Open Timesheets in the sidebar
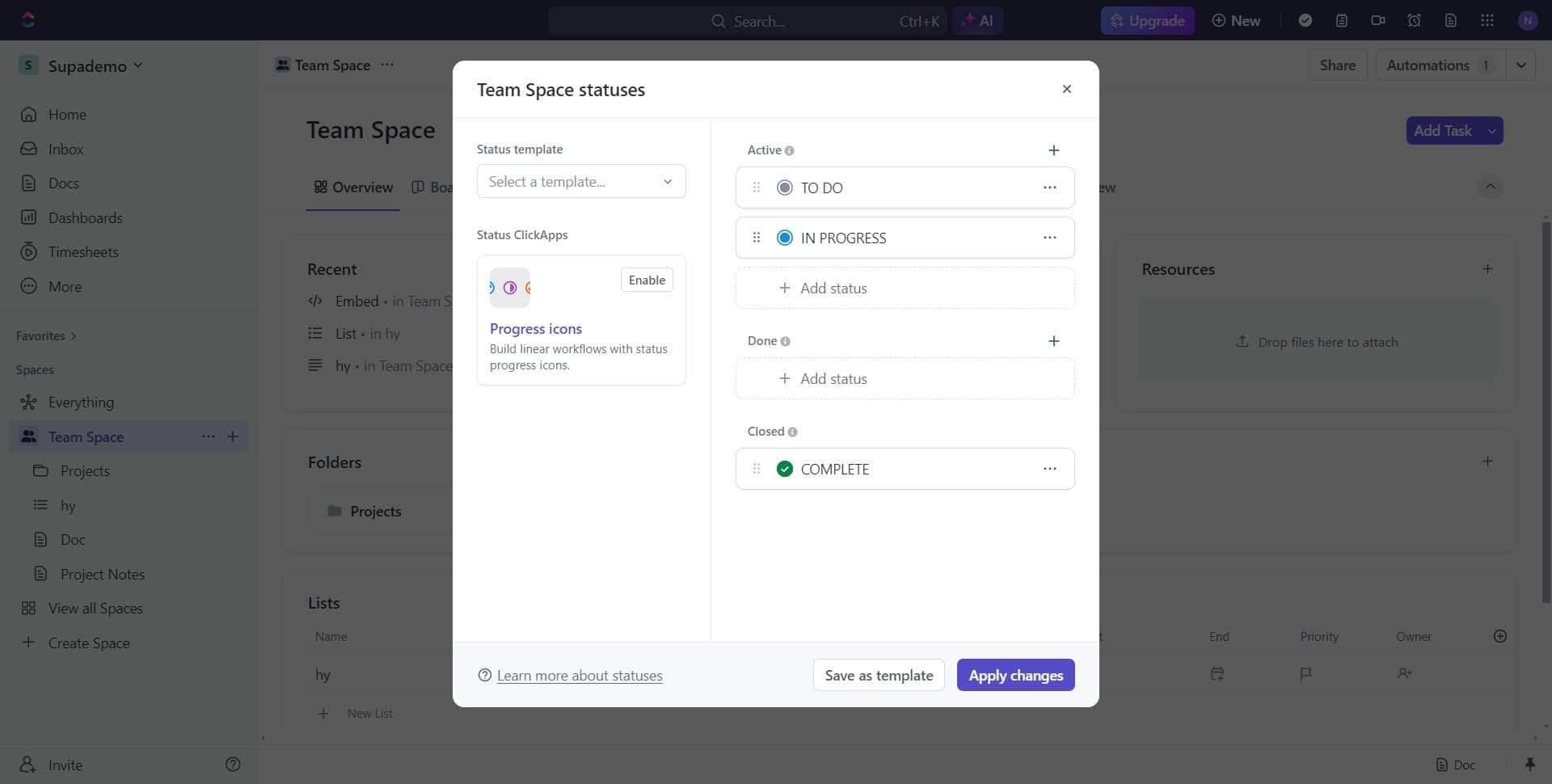 coord(83,251)
